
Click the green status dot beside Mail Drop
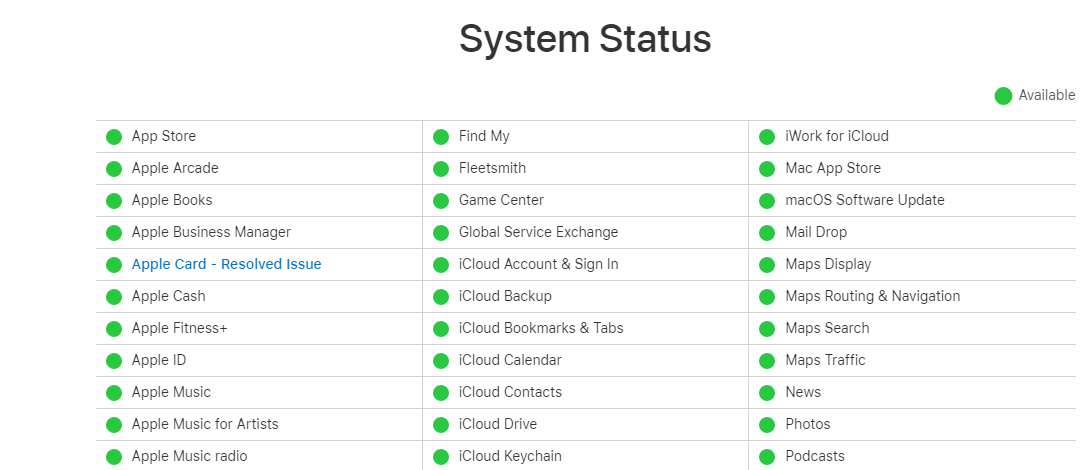[767, 233]
